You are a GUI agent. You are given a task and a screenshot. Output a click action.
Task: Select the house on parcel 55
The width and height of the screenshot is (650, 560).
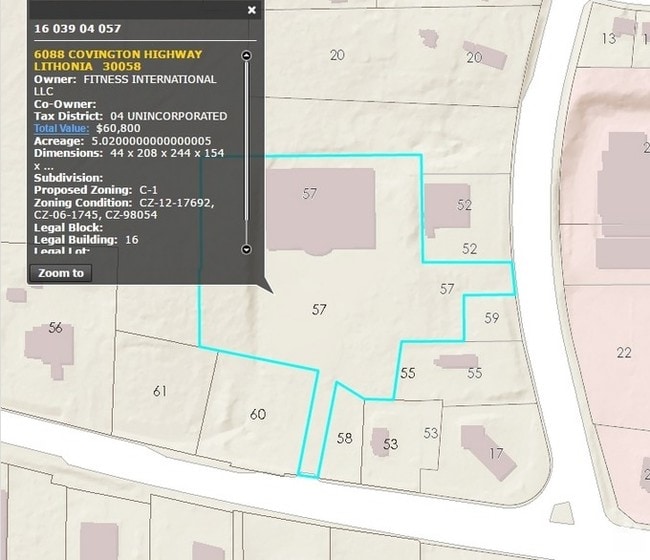point(455,361)
